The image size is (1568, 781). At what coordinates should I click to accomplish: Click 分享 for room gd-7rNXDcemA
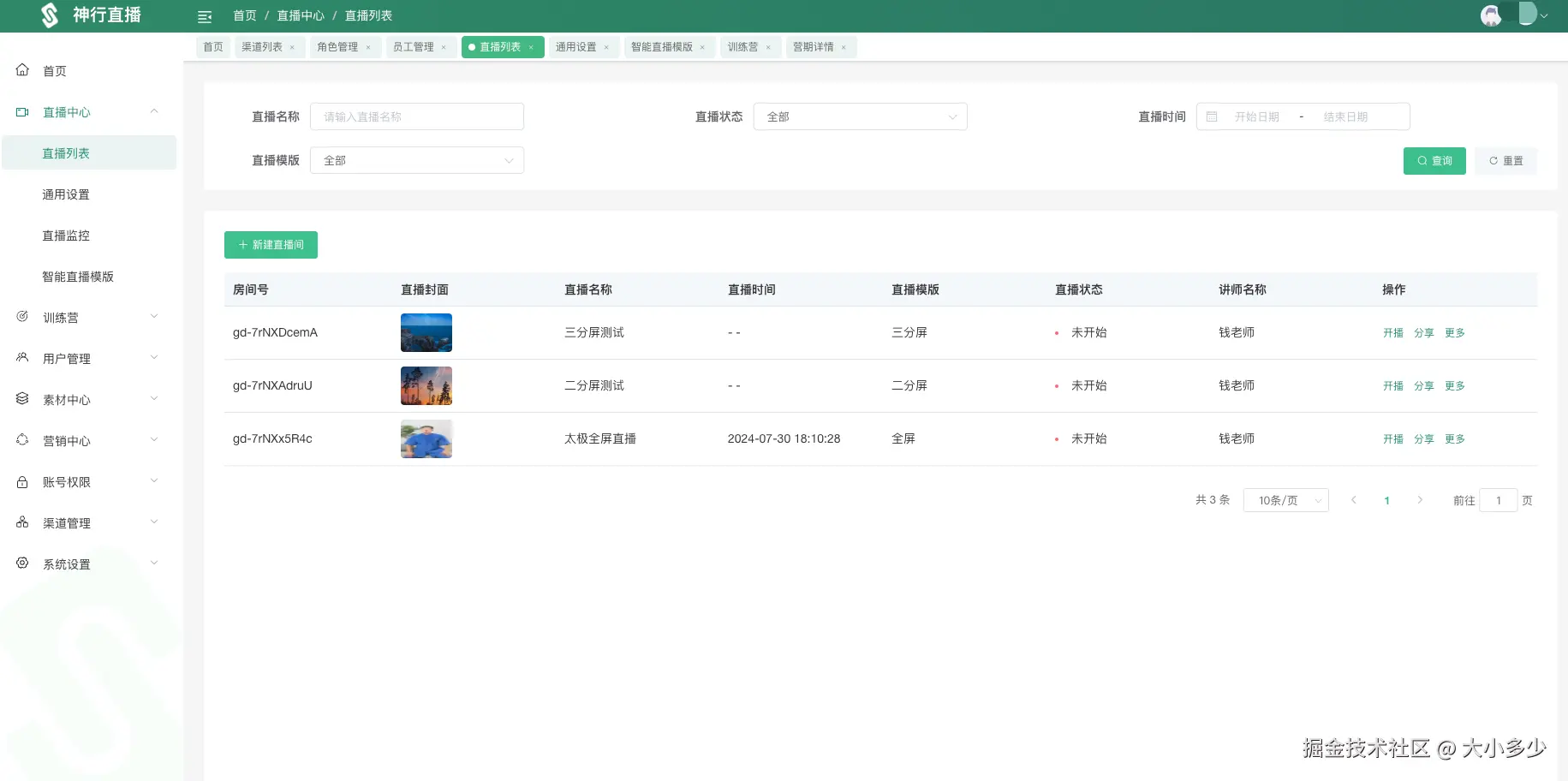(1424, 333)
